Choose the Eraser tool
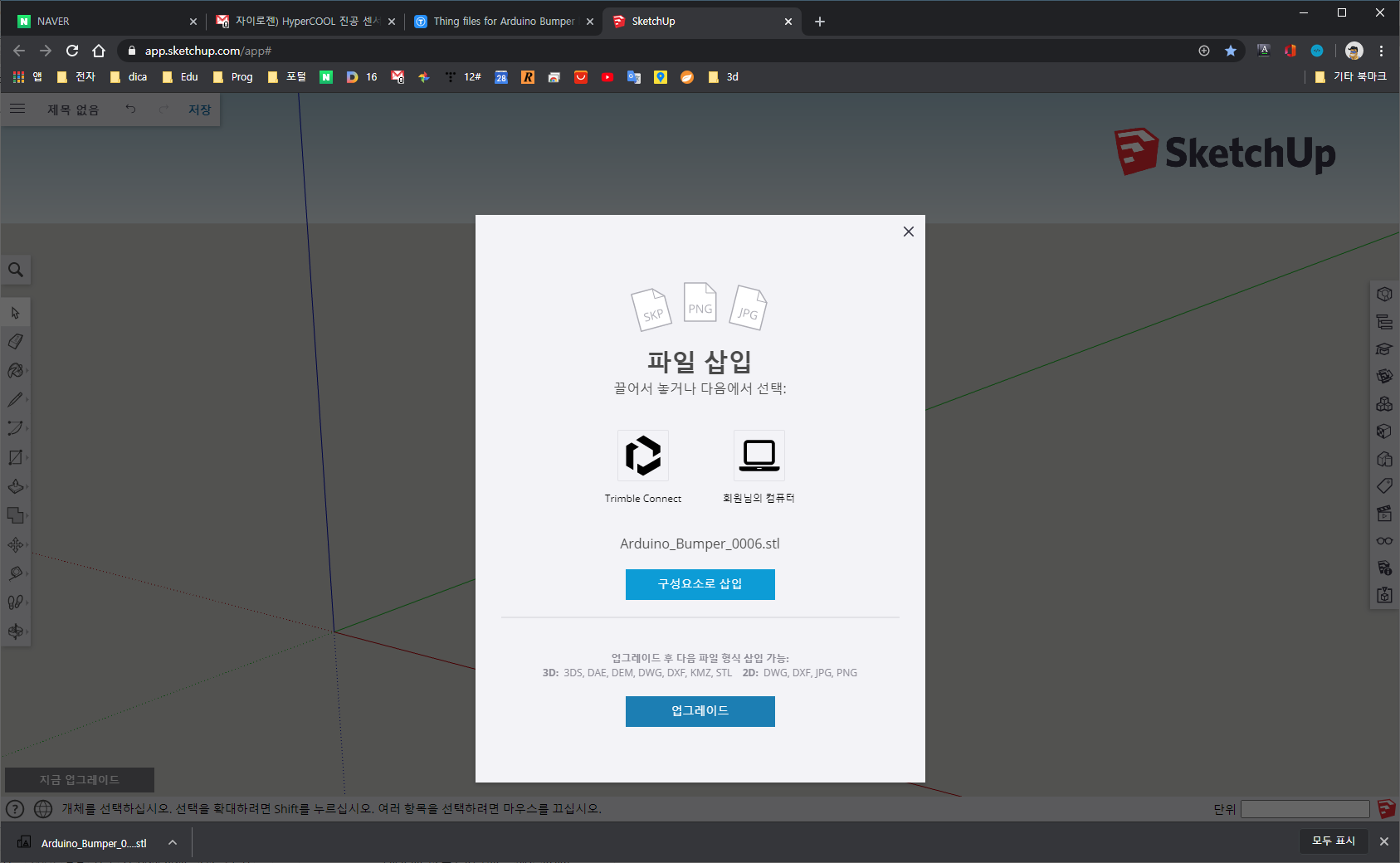The image size is (1400, 863). 15,342
